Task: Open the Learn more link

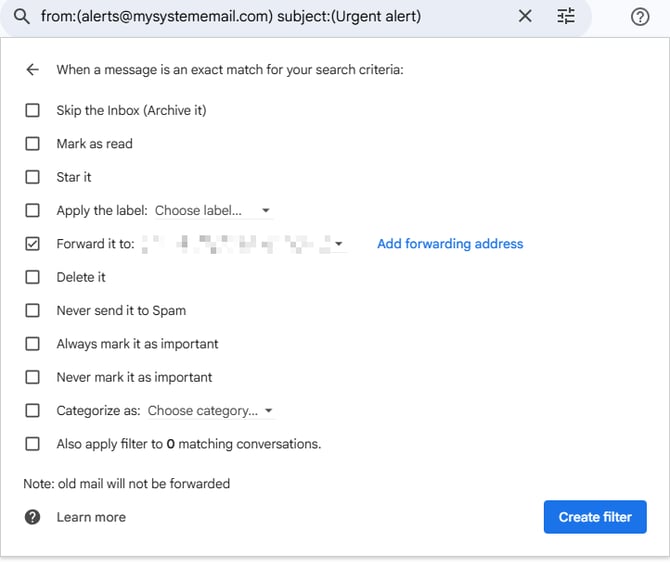Action: coord(91,517)
